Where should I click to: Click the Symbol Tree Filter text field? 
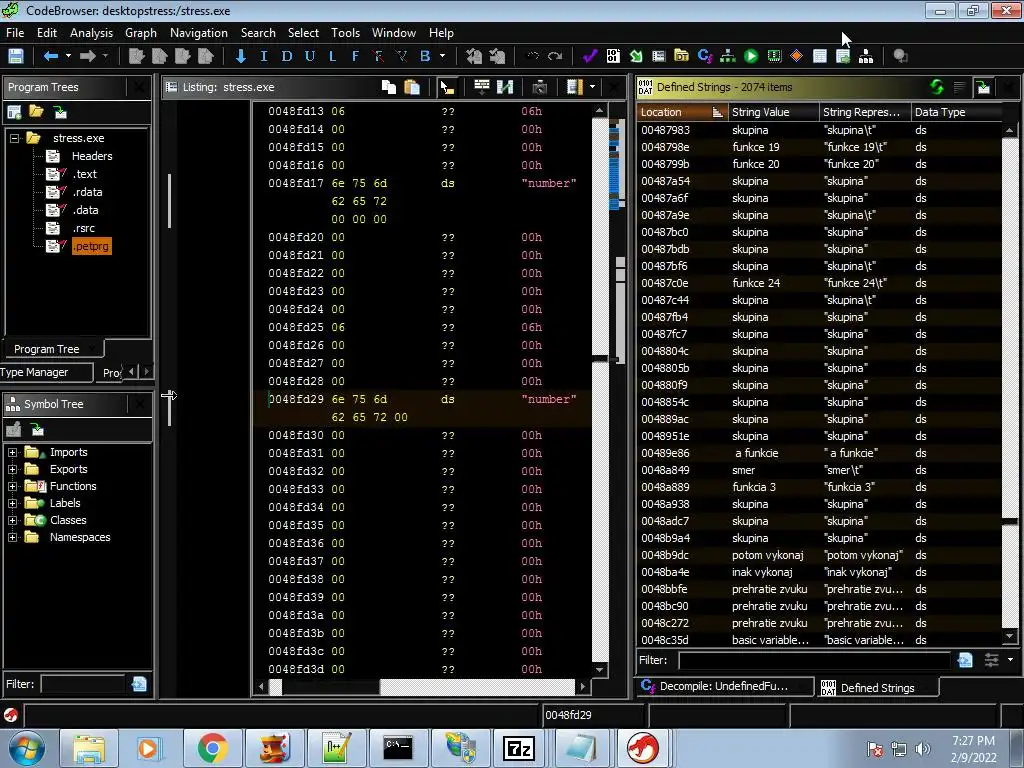82,684
